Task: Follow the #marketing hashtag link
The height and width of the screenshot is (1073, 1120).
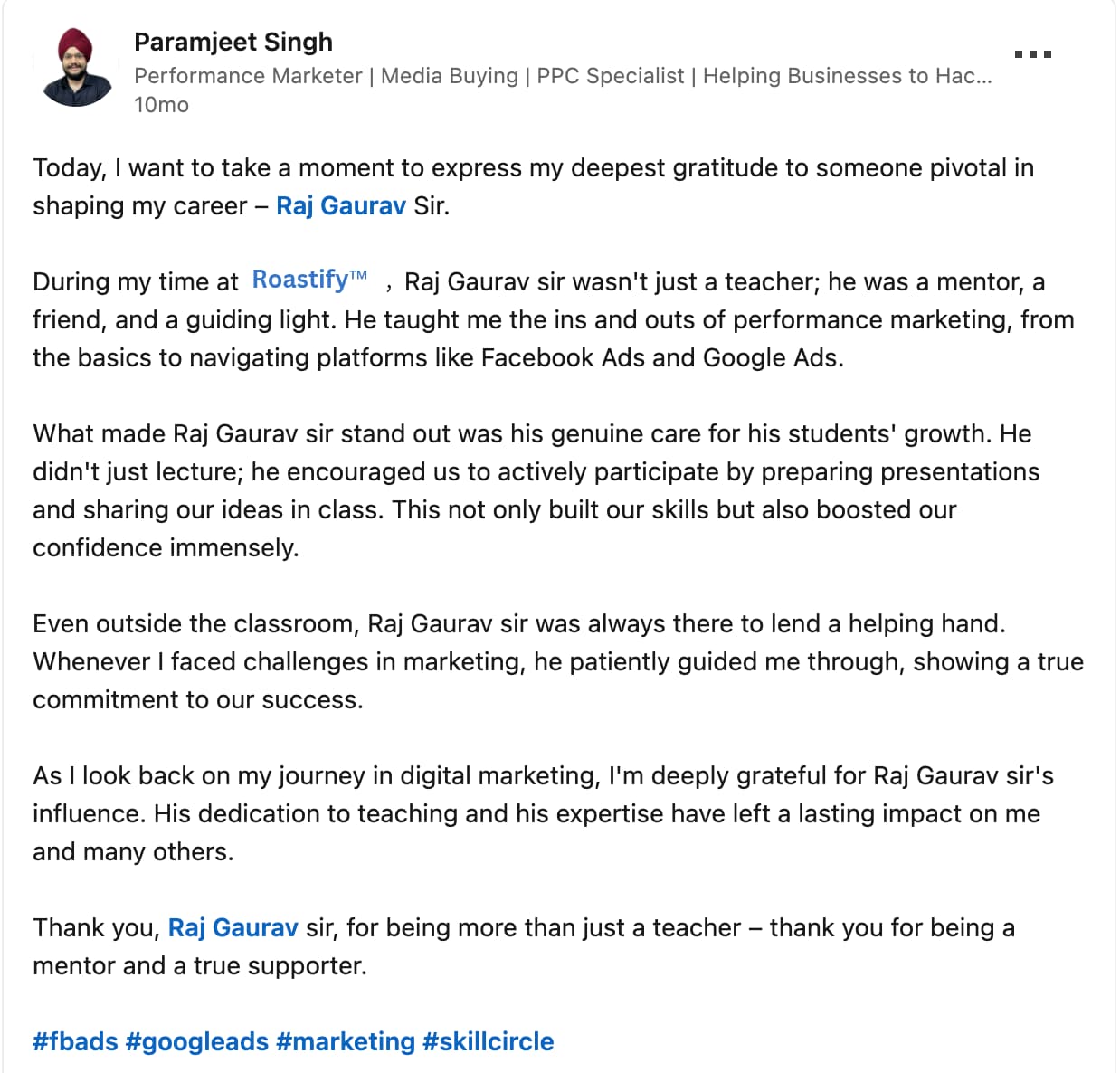Action: coord(345,1042)
